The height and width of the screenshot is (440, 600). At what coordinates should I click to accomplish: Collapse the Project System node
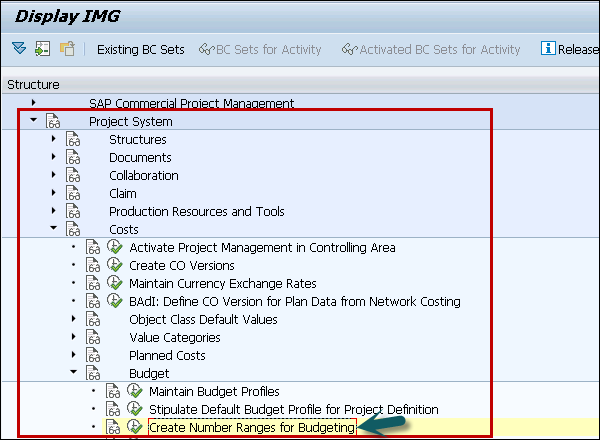(x=33, y=121)
